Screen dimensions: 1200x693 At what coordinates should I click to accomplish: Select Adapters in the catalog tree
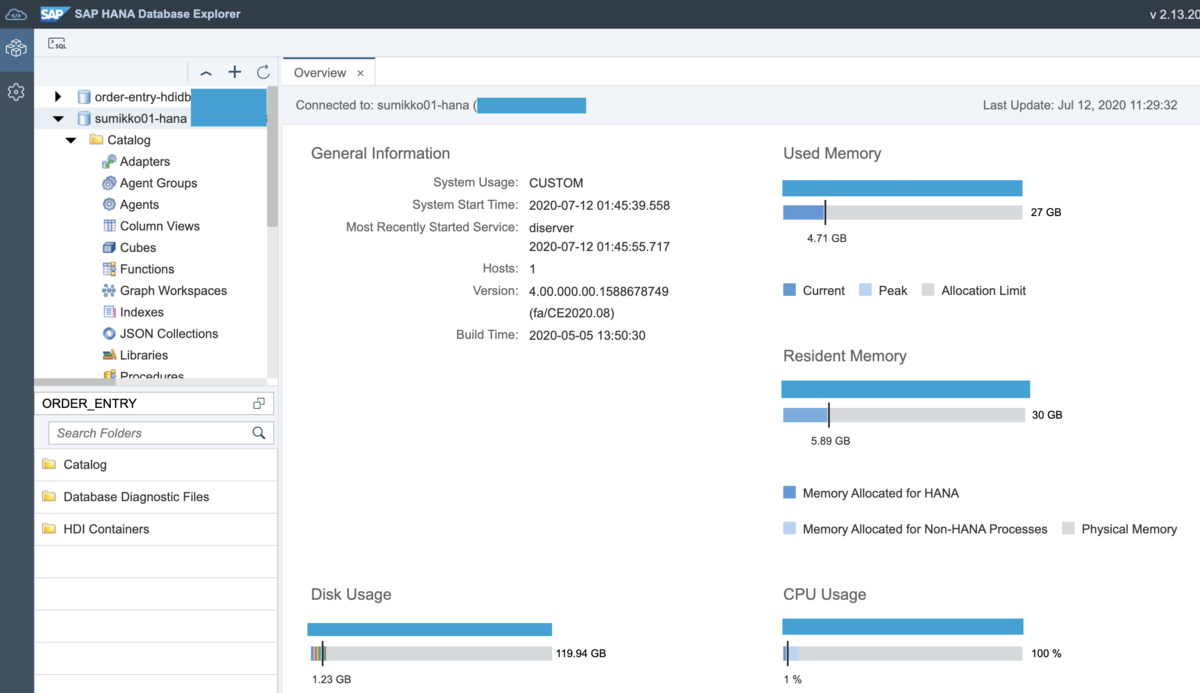[145, 161]
